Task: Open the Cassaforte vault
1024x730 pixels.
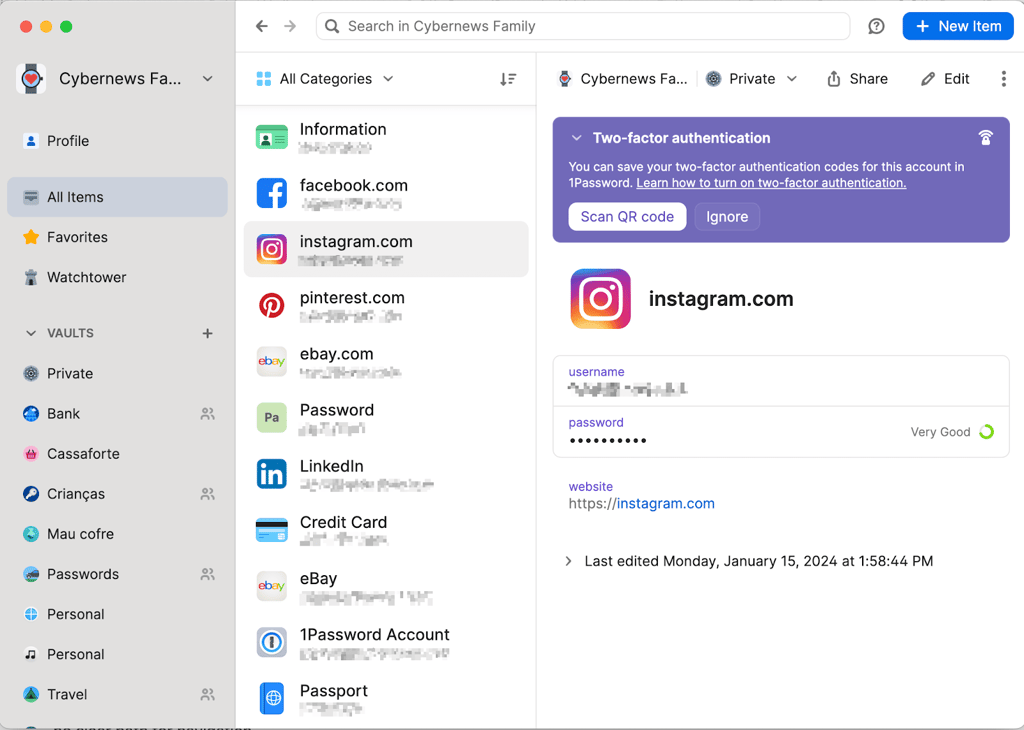Action: [117, 454]
